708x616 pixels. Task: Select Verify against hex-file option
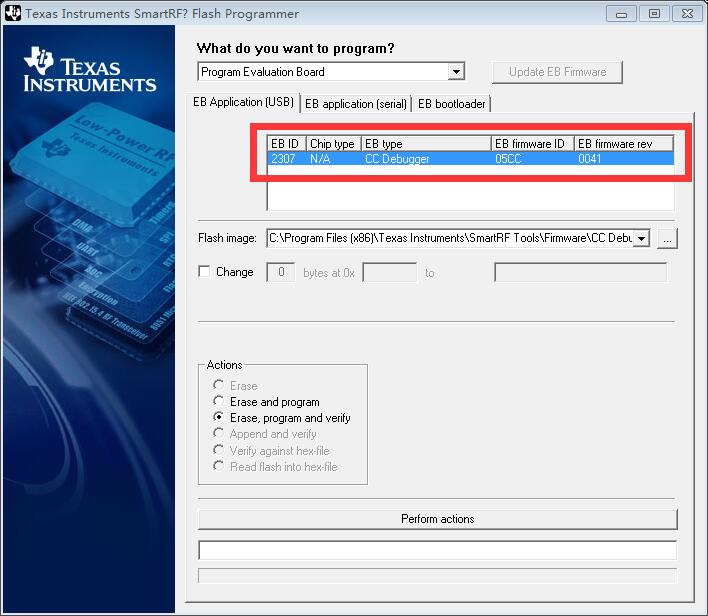pos(219,450)
